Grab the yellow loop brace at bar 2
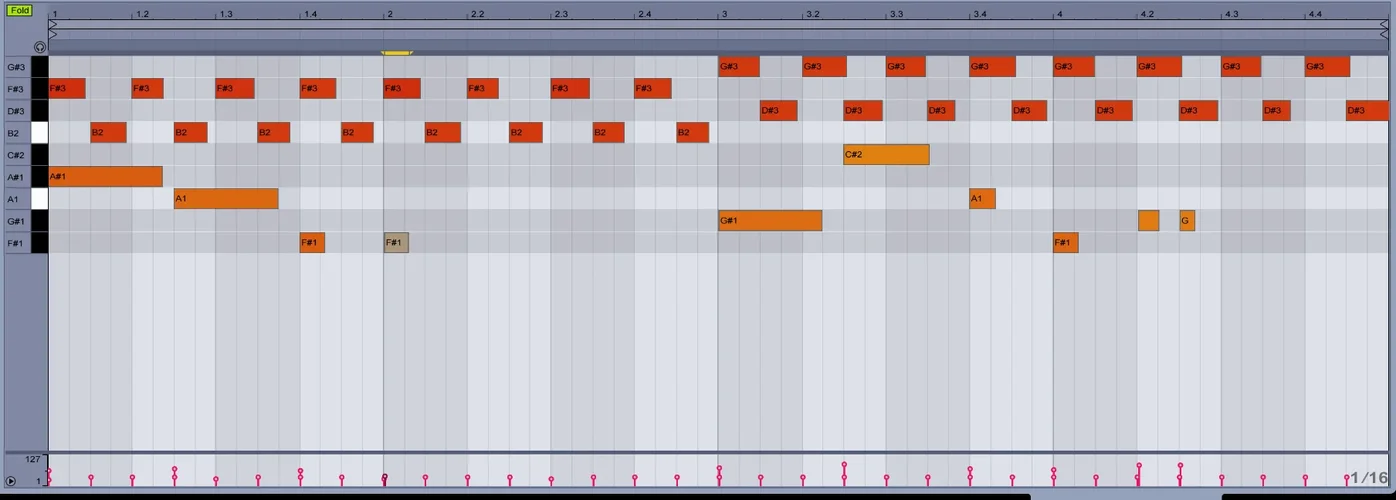This screenshot has height=500, width=1396. pos(397,53)
